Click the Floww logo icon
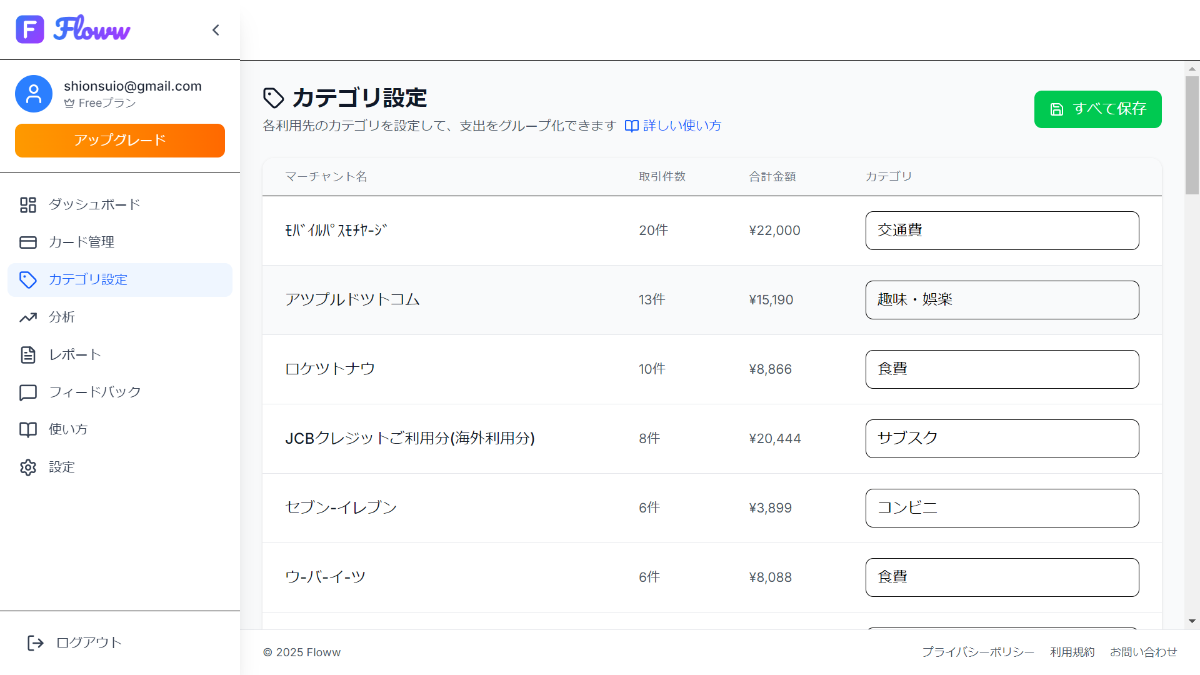The width and height of the screenshot is (1200, 675). point(30,29)
